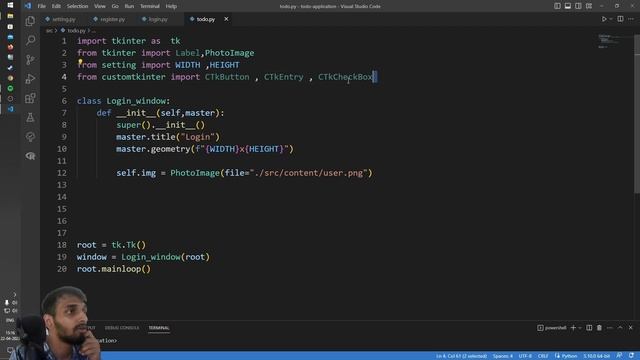The width and height of the screenshot is (640, 360).
Task: Click CTkEntry in the import line
Action: click(x=283, y=77)
